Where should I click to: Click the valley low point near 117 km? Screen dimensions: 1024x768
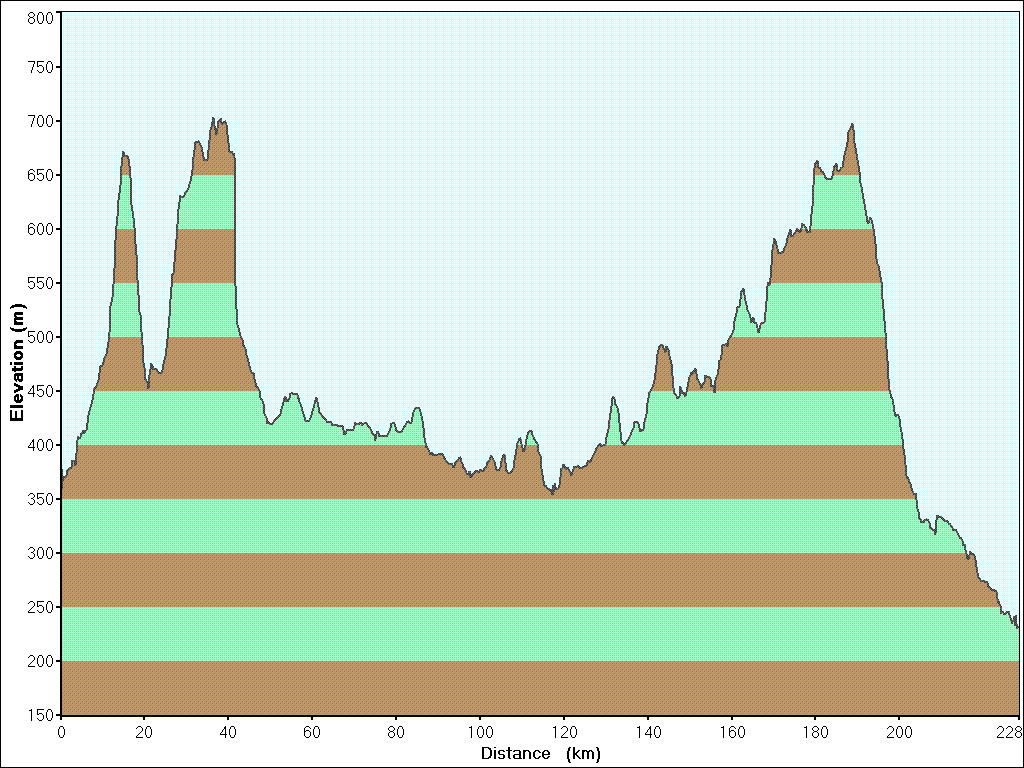point(552,494)
